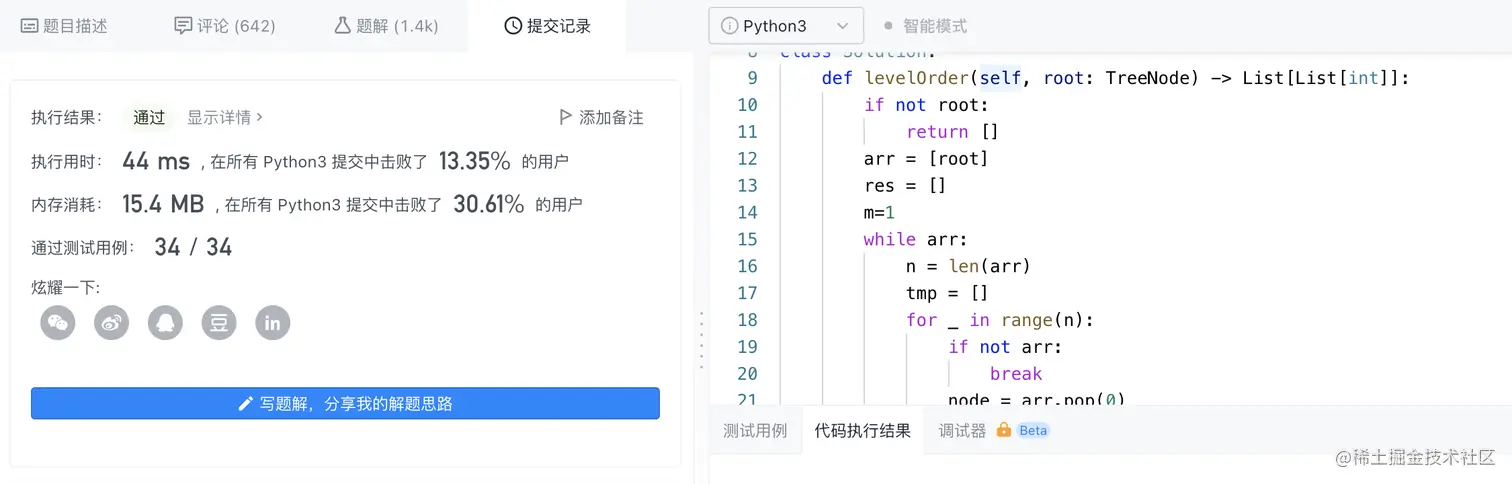Click the info icon in Python3 selector
Image resolution: width=1512 pixels, height=484 pixels.
tap(730, 26)
